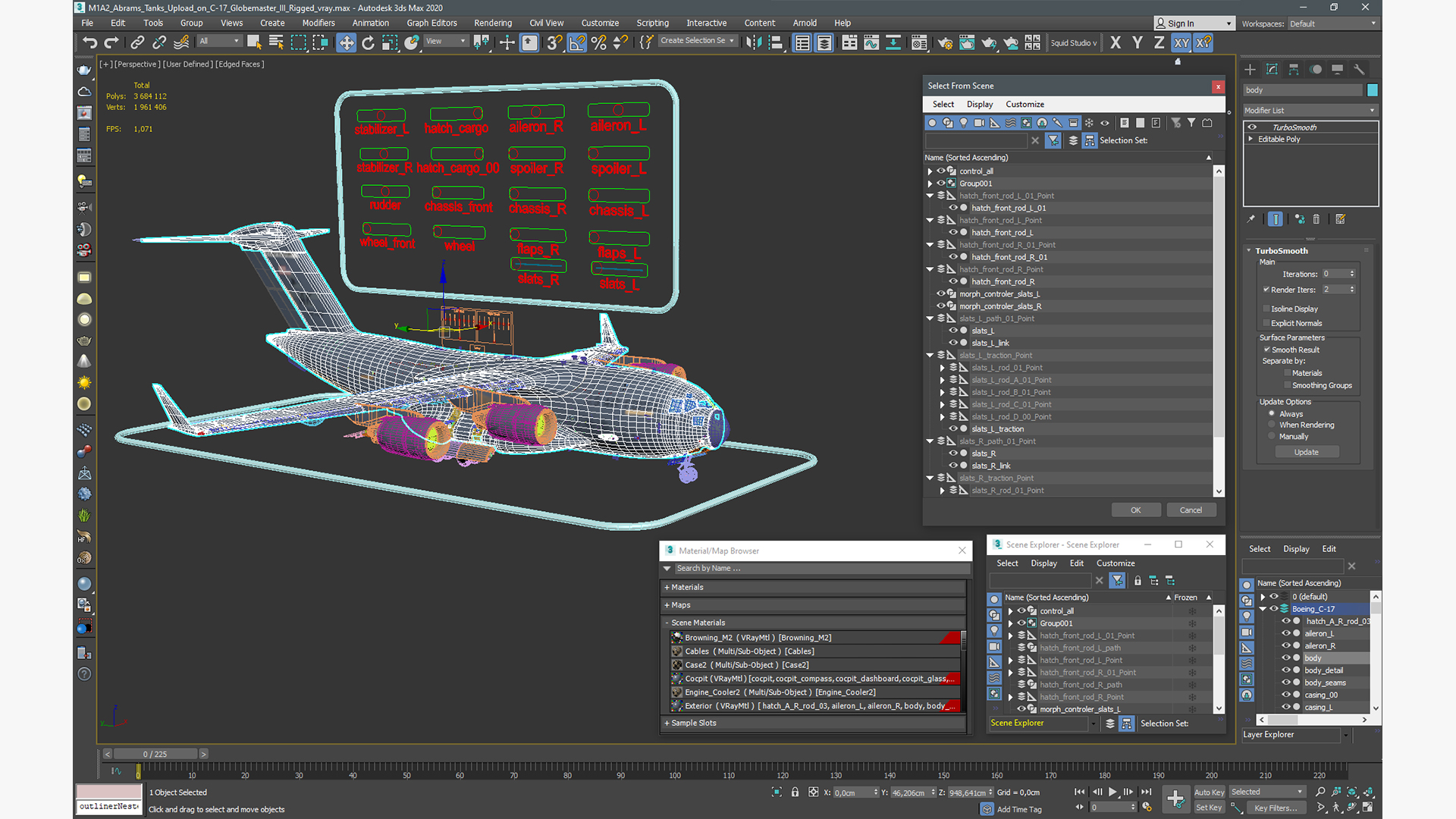Click the Auto Key button
The width and height of the screenshot is (1456, 819).
coord(1209,792)
